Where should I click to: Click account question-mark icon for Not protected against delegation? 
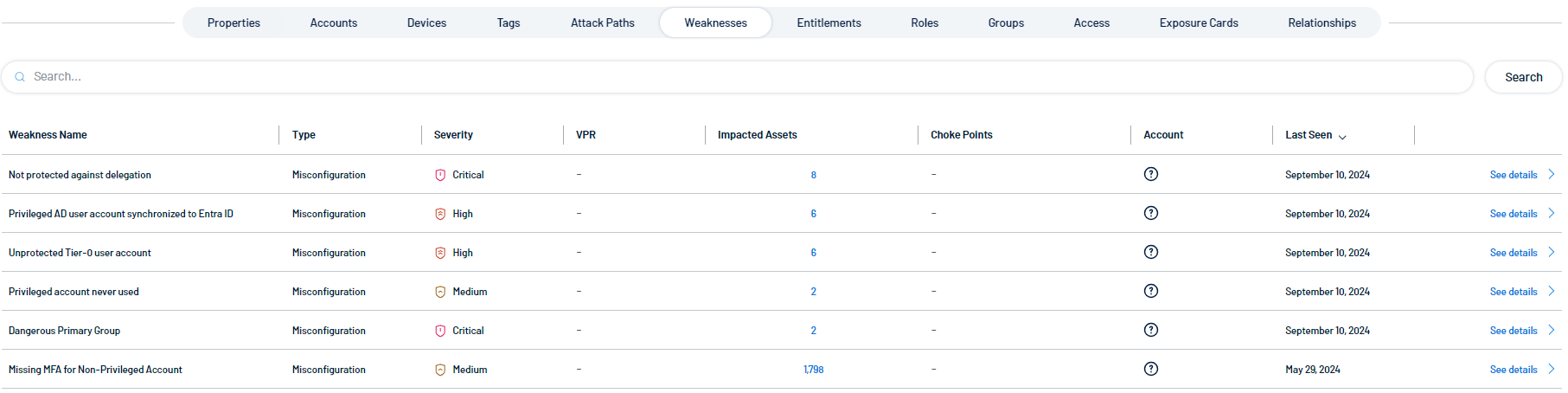point(1150,174)
